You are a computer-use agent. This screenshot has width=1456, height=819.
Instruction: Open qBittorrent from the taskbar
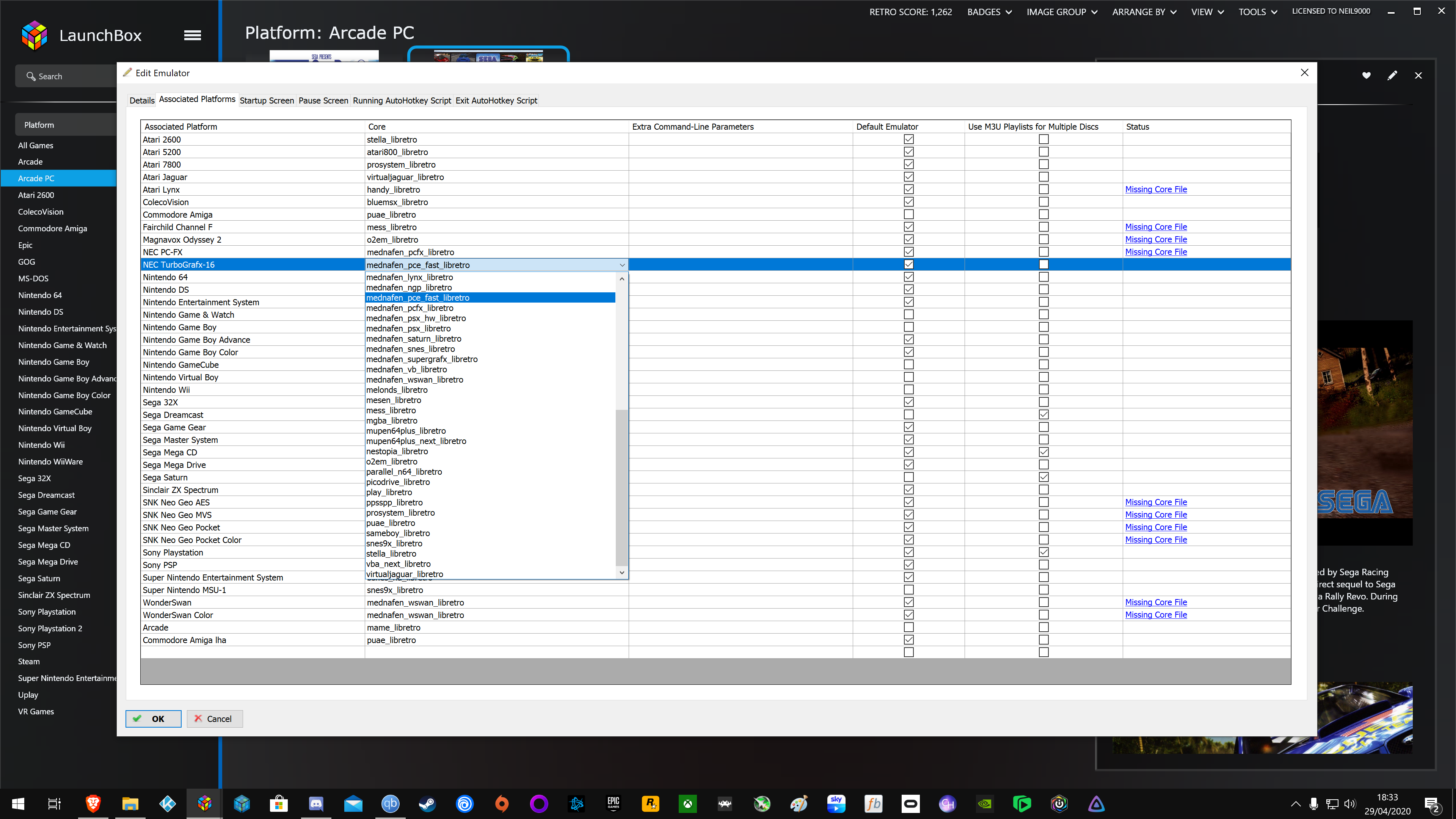coord(391,804)
